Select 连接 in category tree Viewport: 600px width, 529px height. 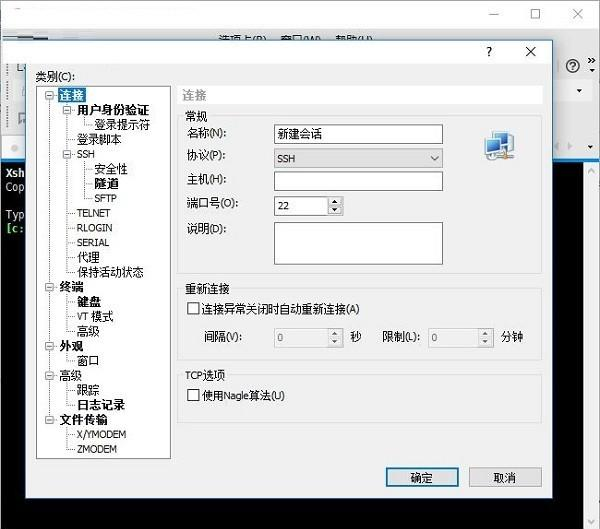click(72, 95)
